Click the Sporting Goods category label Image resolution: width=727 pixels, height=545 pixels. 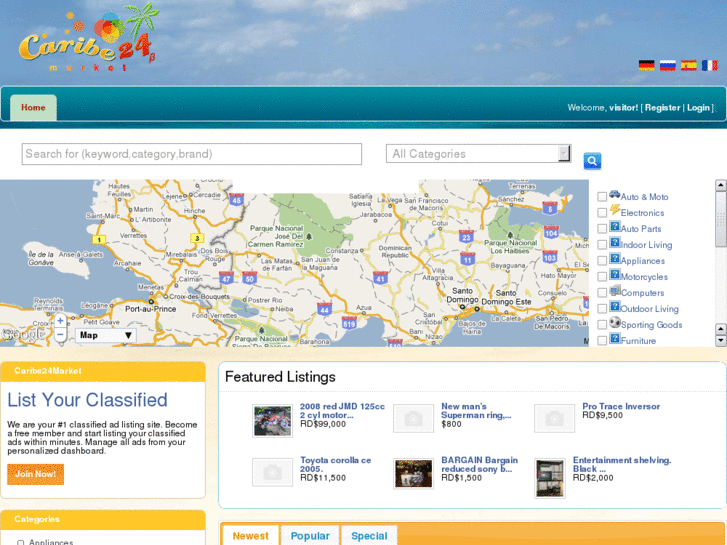click(x=651, y=325)
